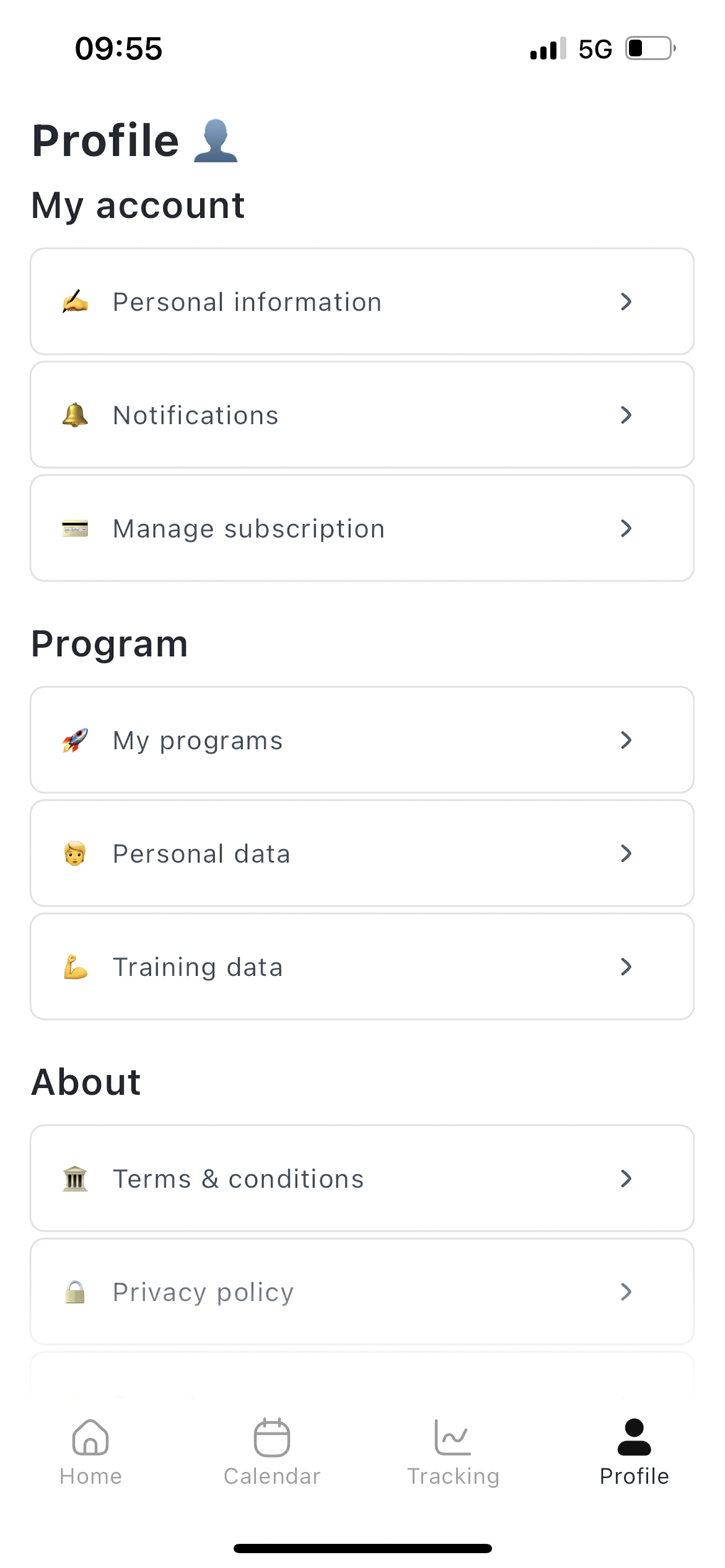This screenshot has height=1568, width=725.
Task: Expand the Personal information chevron arrow
Action: [626, 302]
